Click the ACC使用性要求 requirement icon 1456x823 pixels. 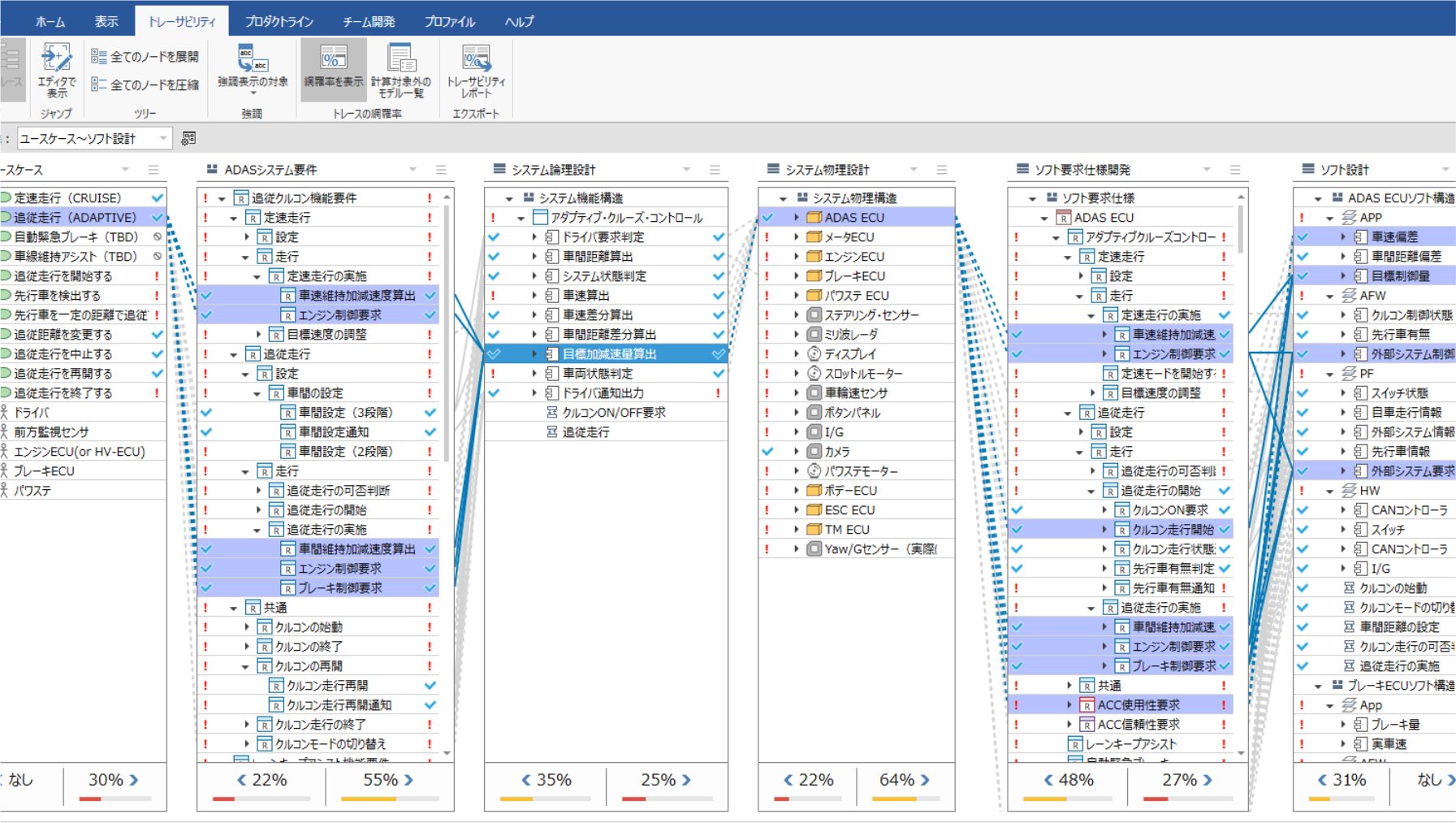[1087, 705]
